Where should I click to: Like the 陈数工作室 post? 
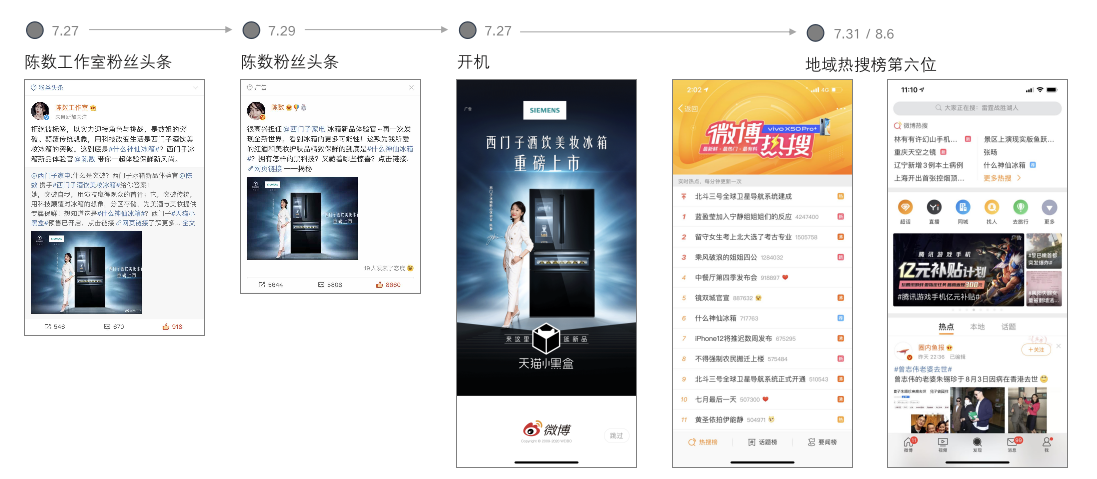[173, 327]
